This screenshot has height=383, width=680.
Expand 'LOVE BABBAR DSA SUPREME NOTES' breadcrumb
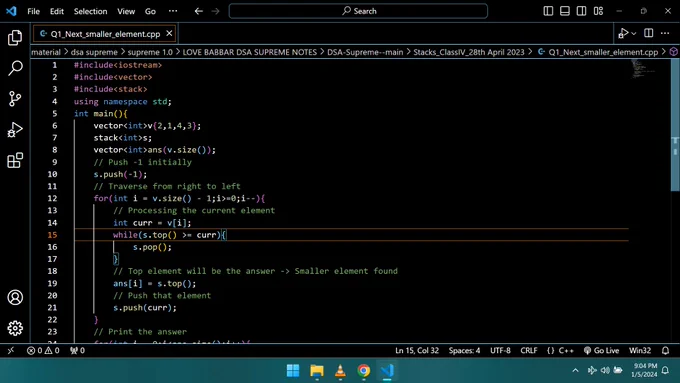(250, 52)
